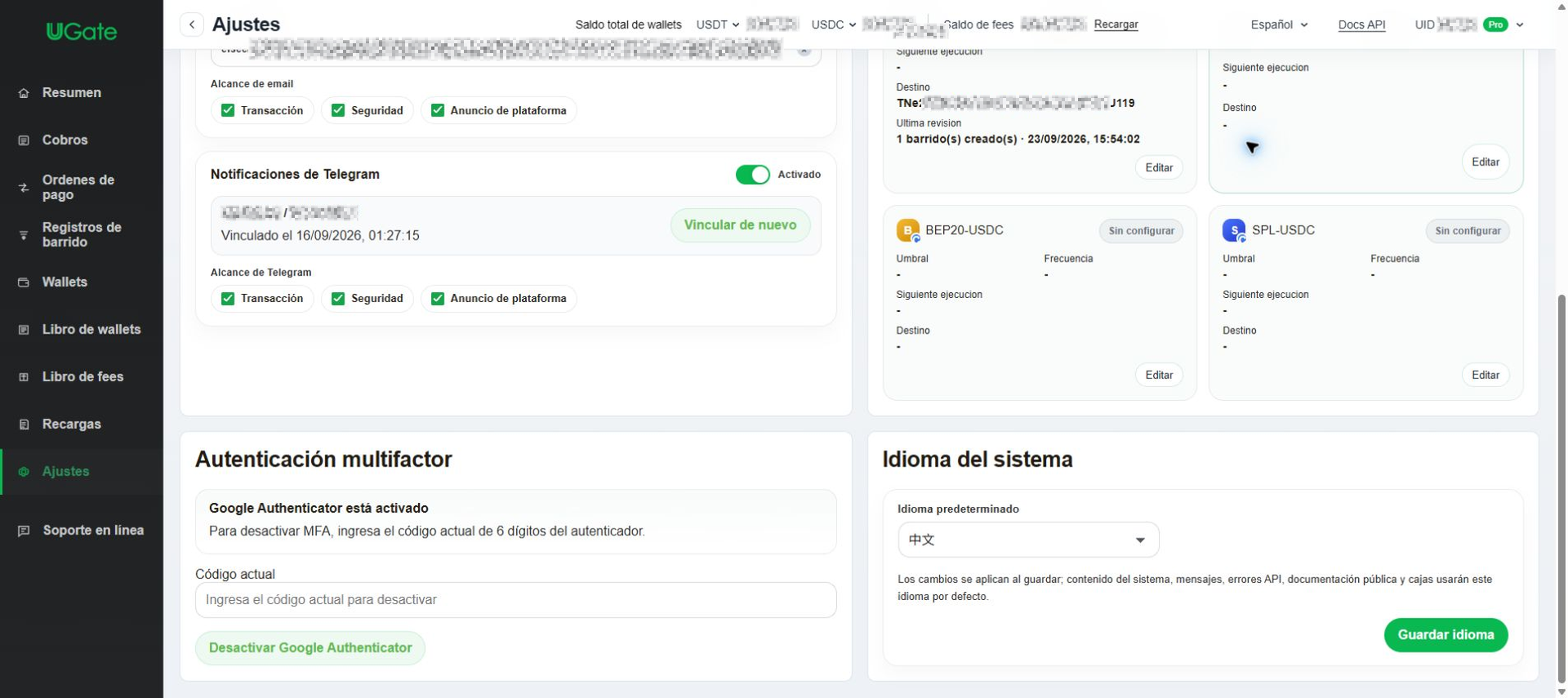Uncheck Transacción under Alcance de Telegram
1568x698 pixels.
[228, 299]
